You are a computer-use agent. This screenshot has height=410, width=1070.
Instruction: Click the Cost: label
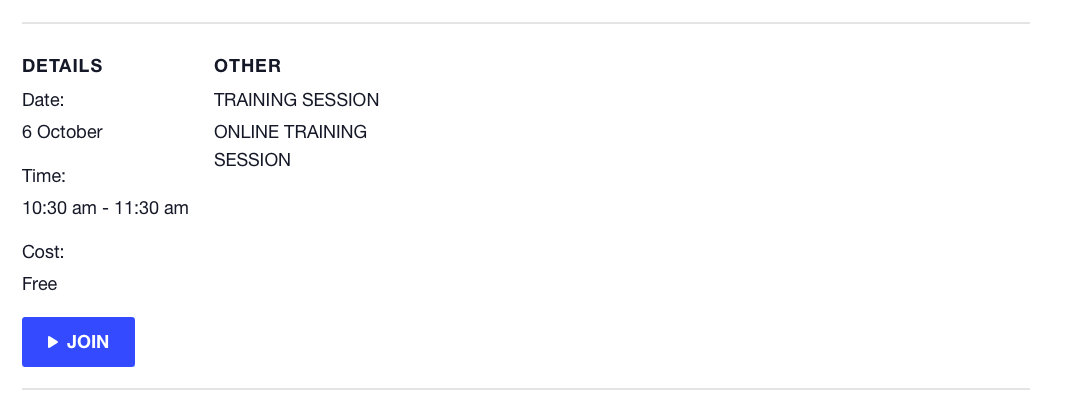click(x=43, y=252)
